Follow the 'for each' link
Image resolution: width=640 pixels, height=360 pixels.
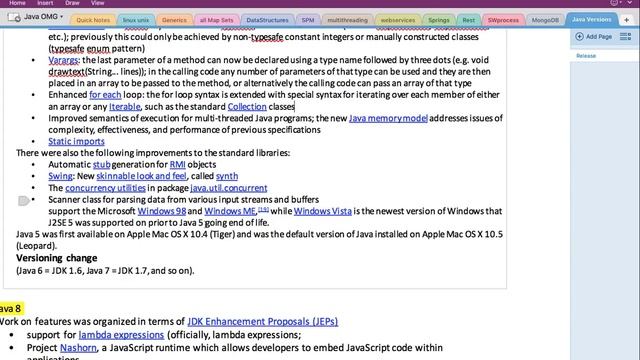coord(105,95)
